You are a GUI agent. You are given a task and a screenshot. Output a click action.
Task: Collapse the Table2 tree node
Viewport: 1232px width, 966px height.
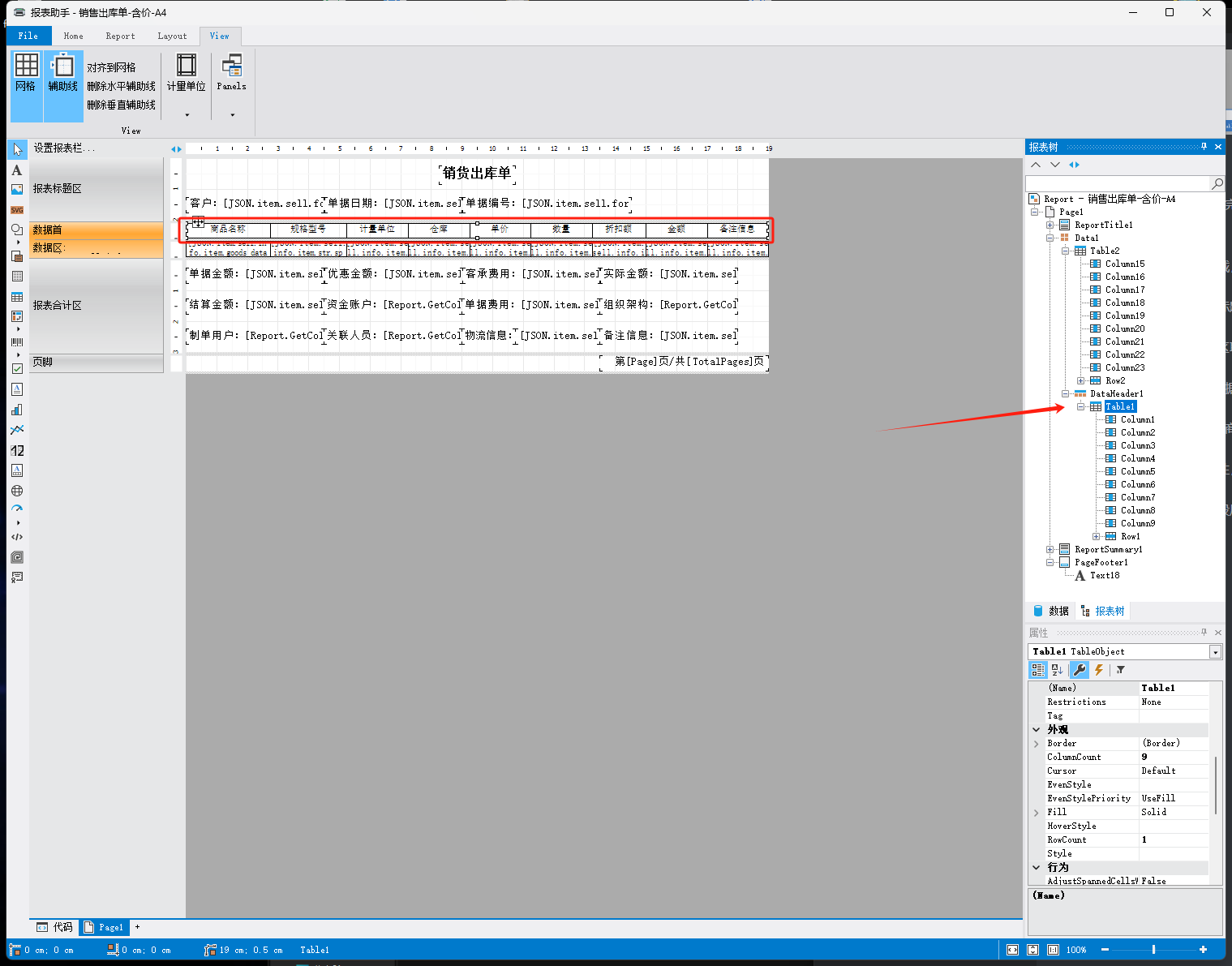click(1065, 251)
